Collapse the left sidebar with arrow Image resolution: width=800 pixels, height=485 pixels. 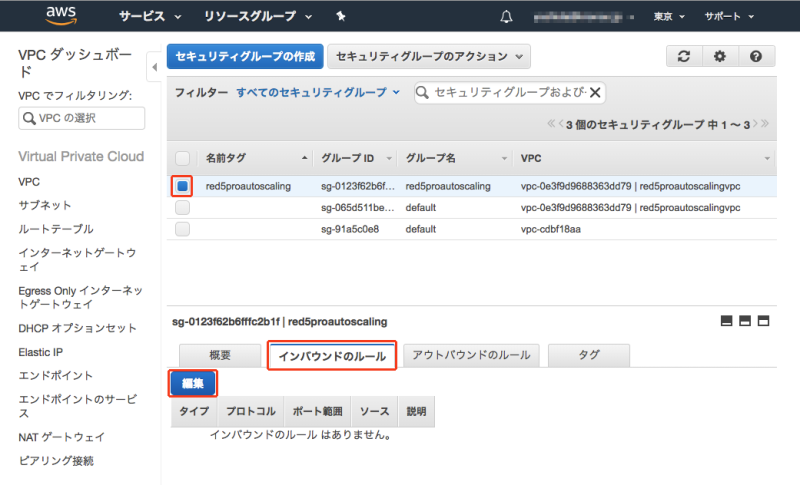[x=154, y=68]
